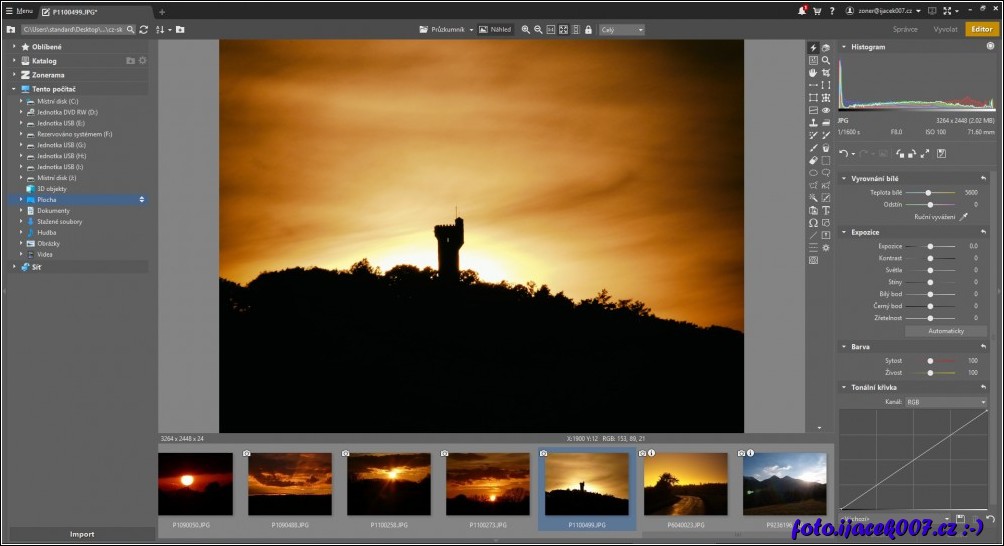Toggle the Náhled preview mode

tap(495, 29)
